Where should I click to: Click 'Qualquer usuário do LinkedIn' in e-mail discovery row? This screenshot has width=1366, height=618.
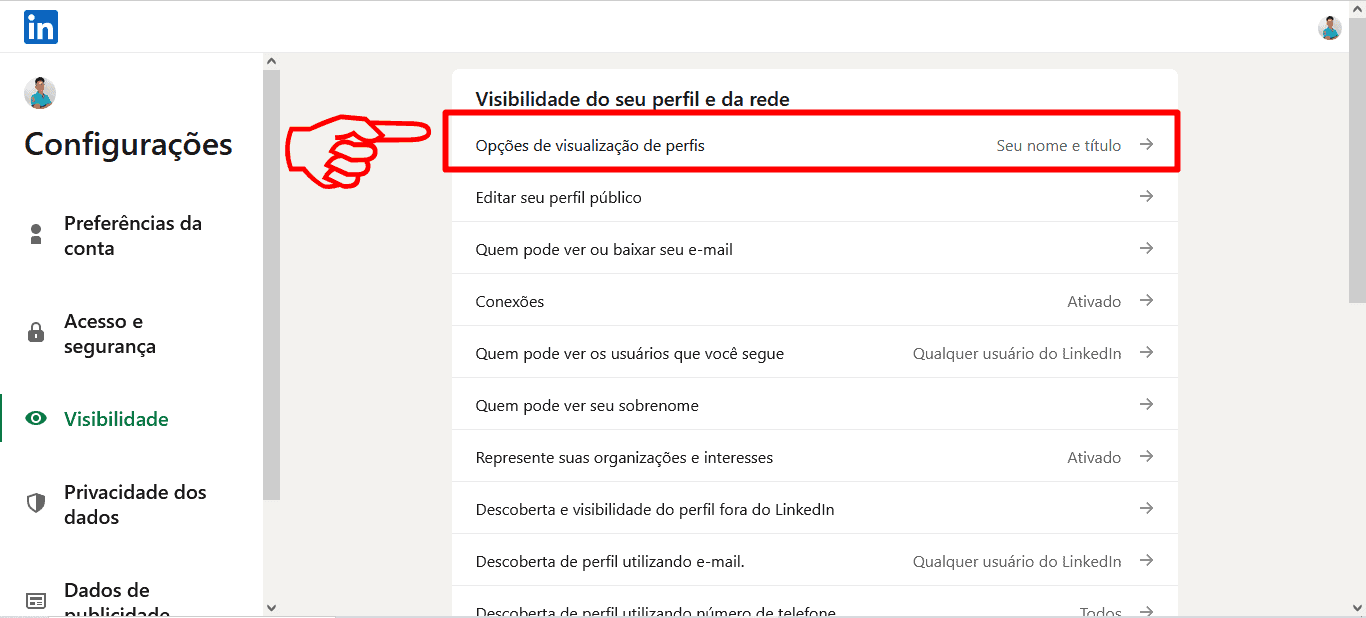point(1017,562)
